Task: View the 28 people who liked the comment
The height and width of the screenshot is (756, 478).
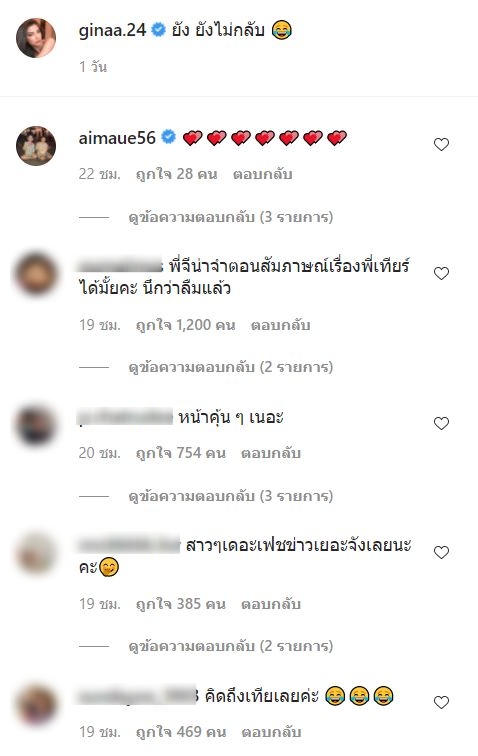Action: pos(177,174)
